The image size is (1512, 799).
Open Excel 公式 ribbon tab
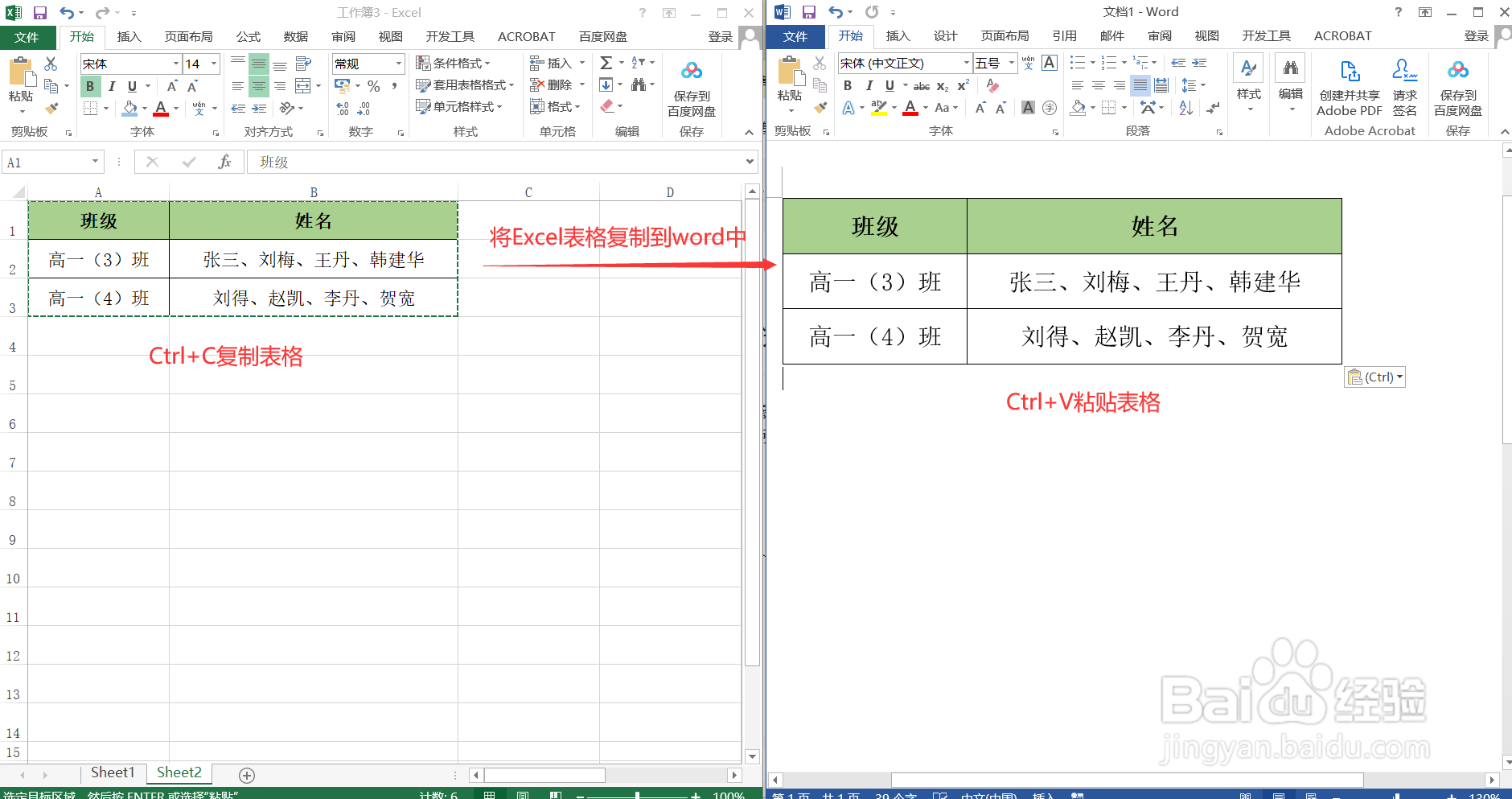pyautogui.click(x=249, y=37)
